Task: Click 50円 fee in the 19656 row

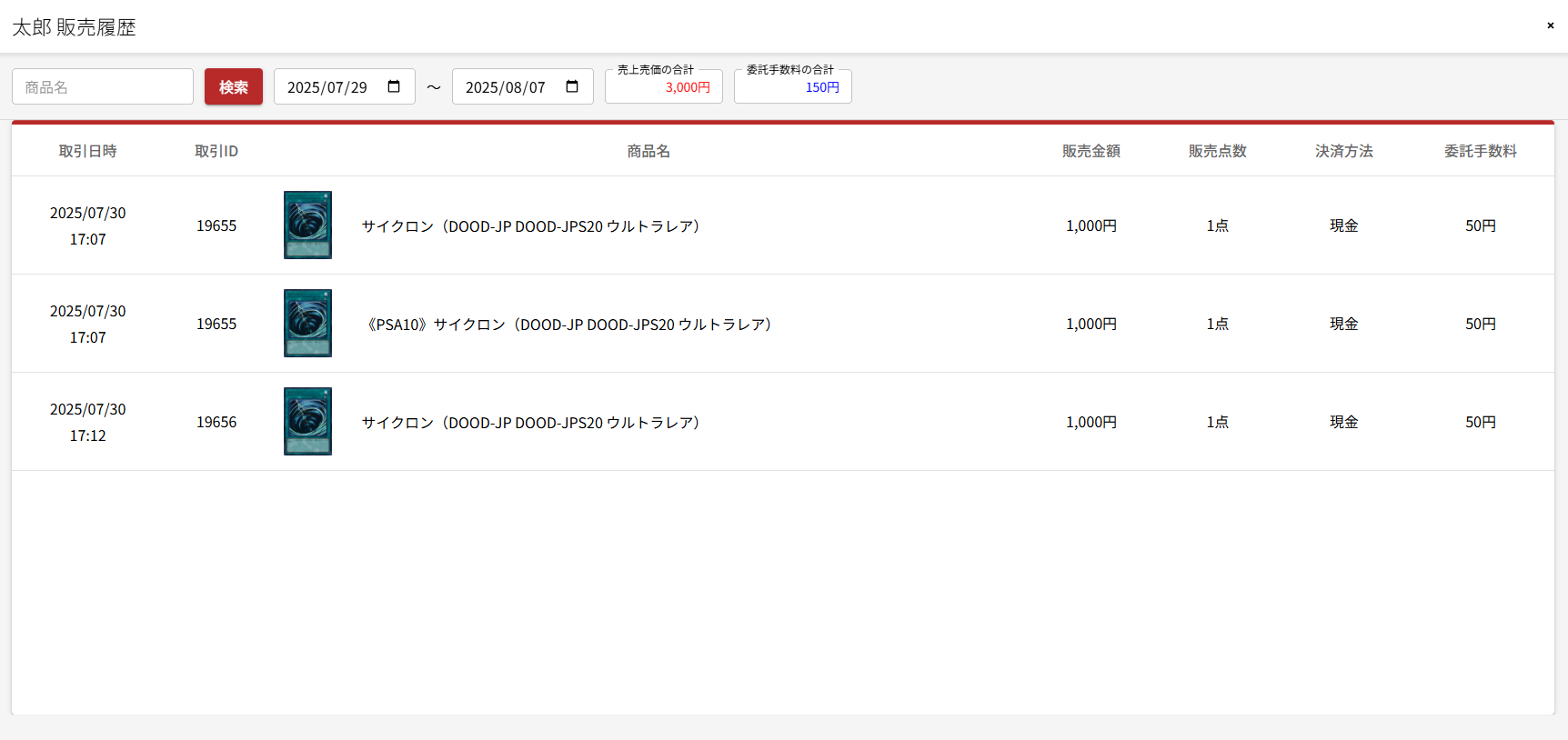Action: pyautogui.click(x=1481, y=422)
